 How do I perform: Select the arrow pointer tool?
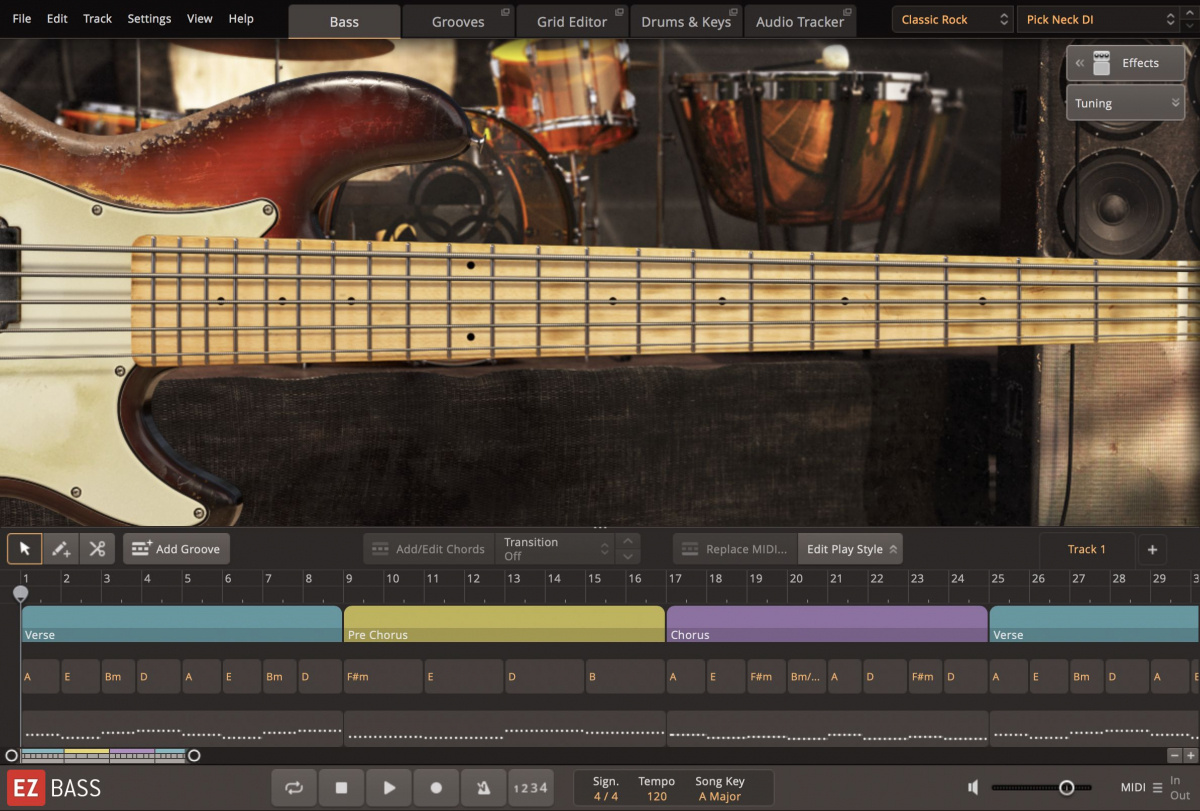(x=25, y=548)
